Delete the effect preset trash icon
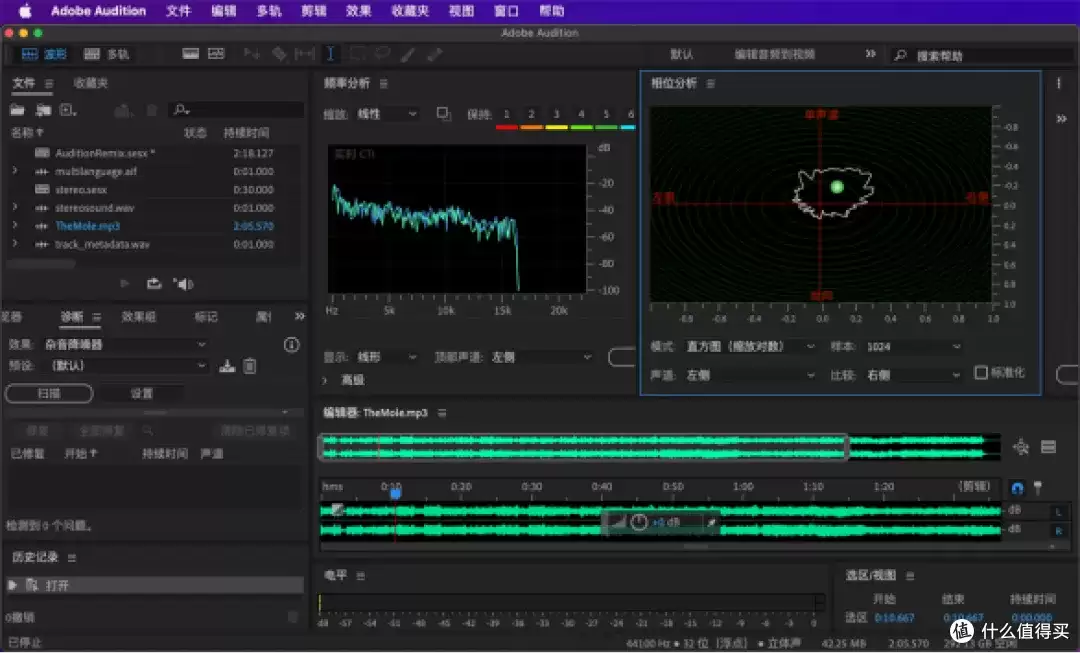The height and width of the screenshot is (654, 1080). pyautogui.click(x=249, y=366)
